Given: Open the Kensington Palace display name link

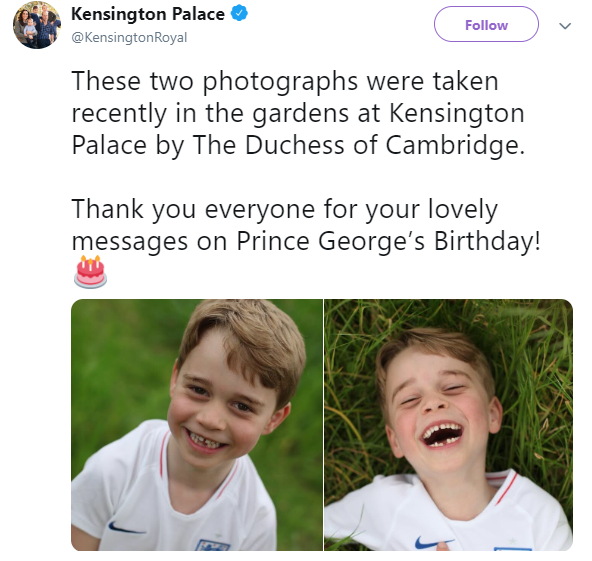Looking at the screenshot, I should point(148,14).
